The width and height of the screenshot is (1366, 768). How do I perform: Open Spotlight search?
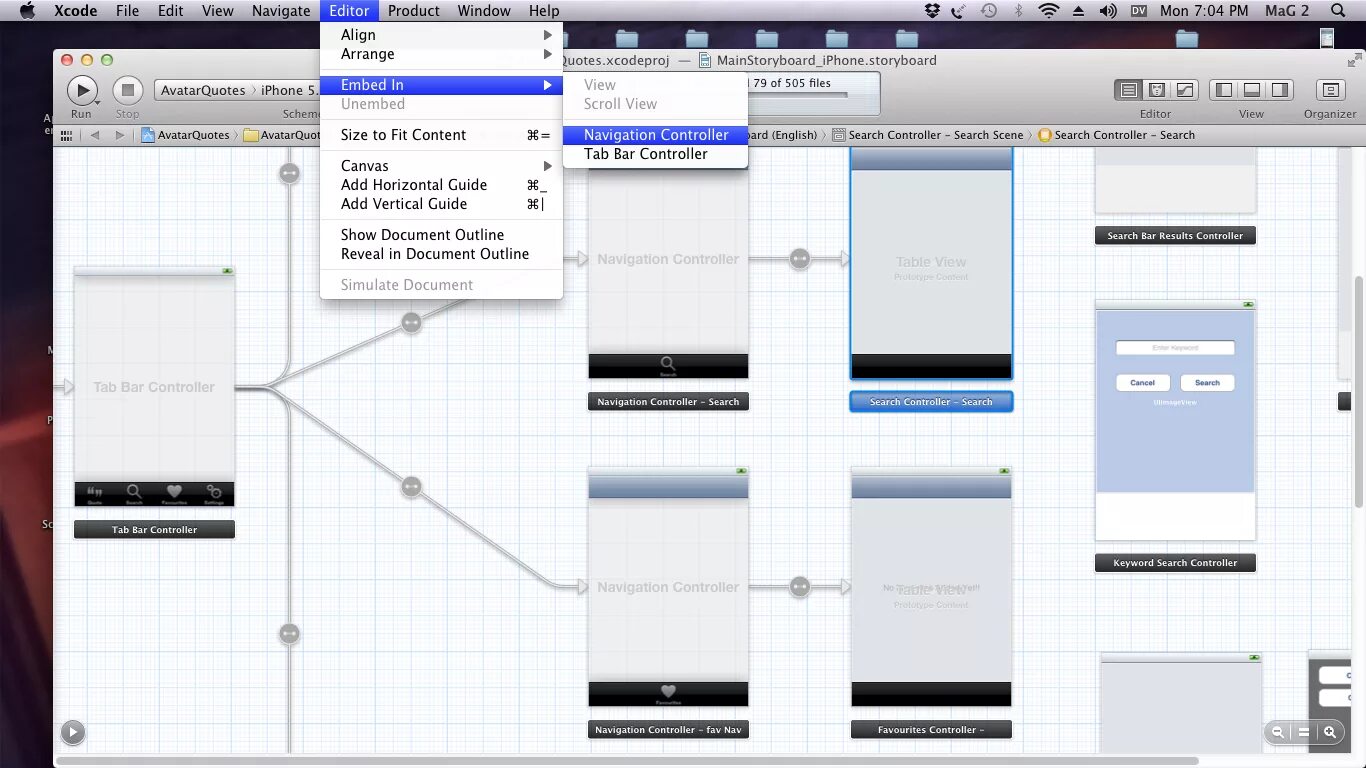click(1338, 11)
